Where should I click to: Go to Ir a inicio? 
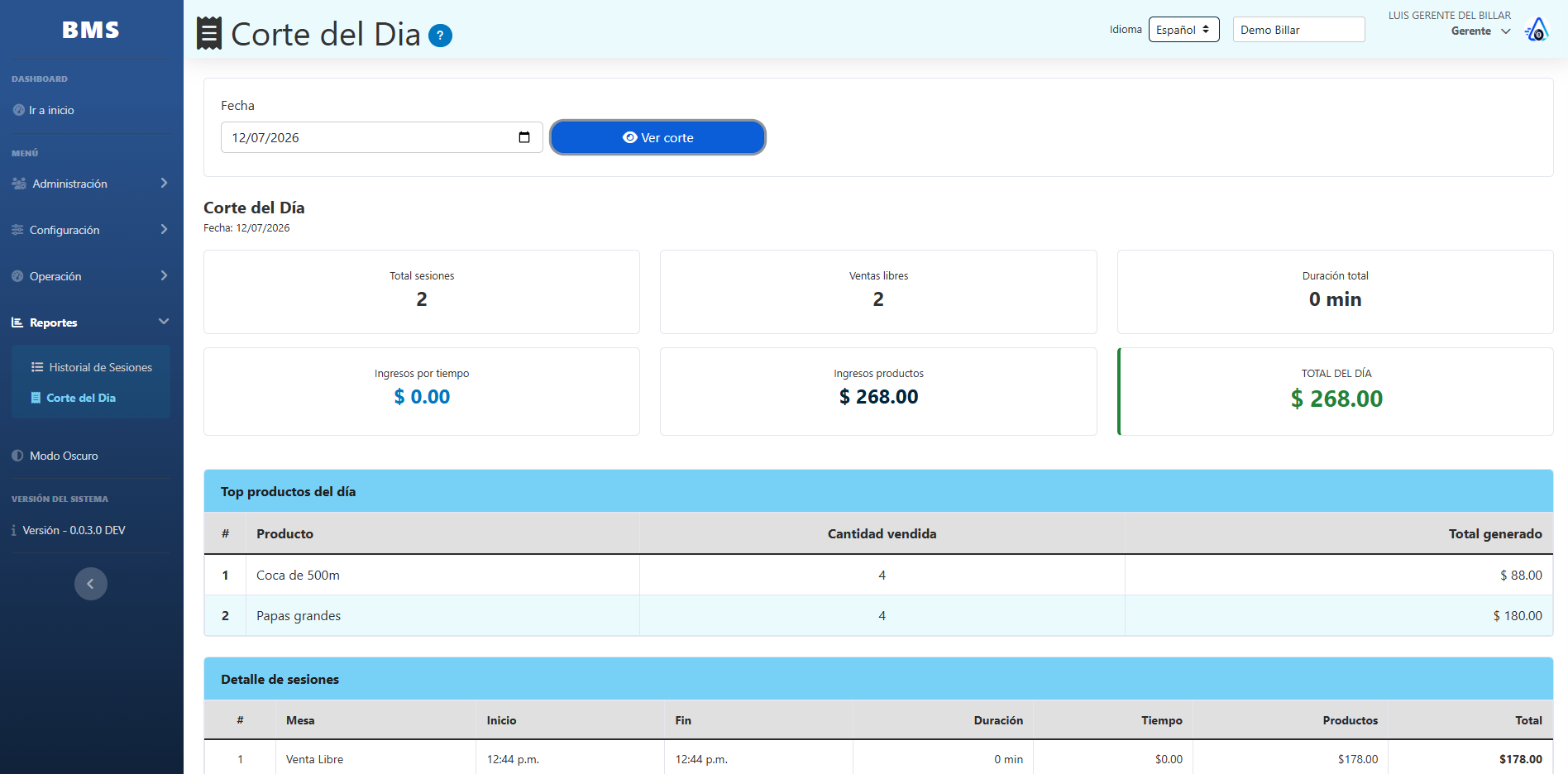pos(51,110)
